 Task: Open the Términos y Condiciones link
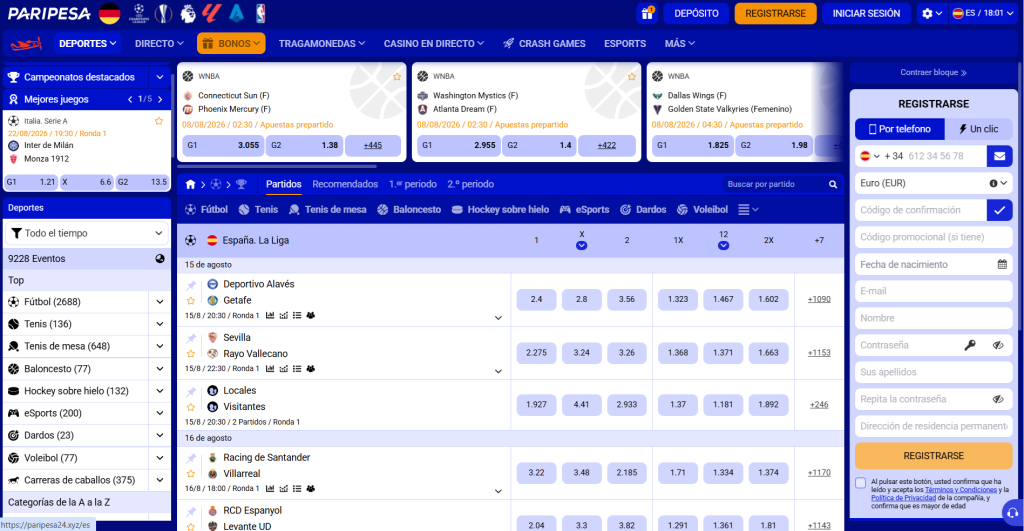(x=961, y=490)
